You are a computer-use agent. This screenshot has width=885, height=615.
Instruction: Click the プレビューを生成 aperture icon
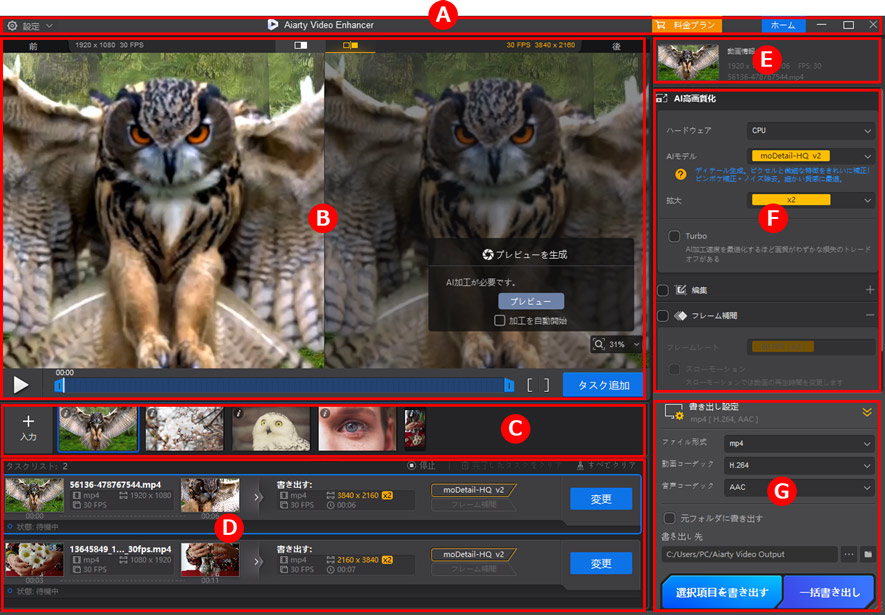click(488, 254)
